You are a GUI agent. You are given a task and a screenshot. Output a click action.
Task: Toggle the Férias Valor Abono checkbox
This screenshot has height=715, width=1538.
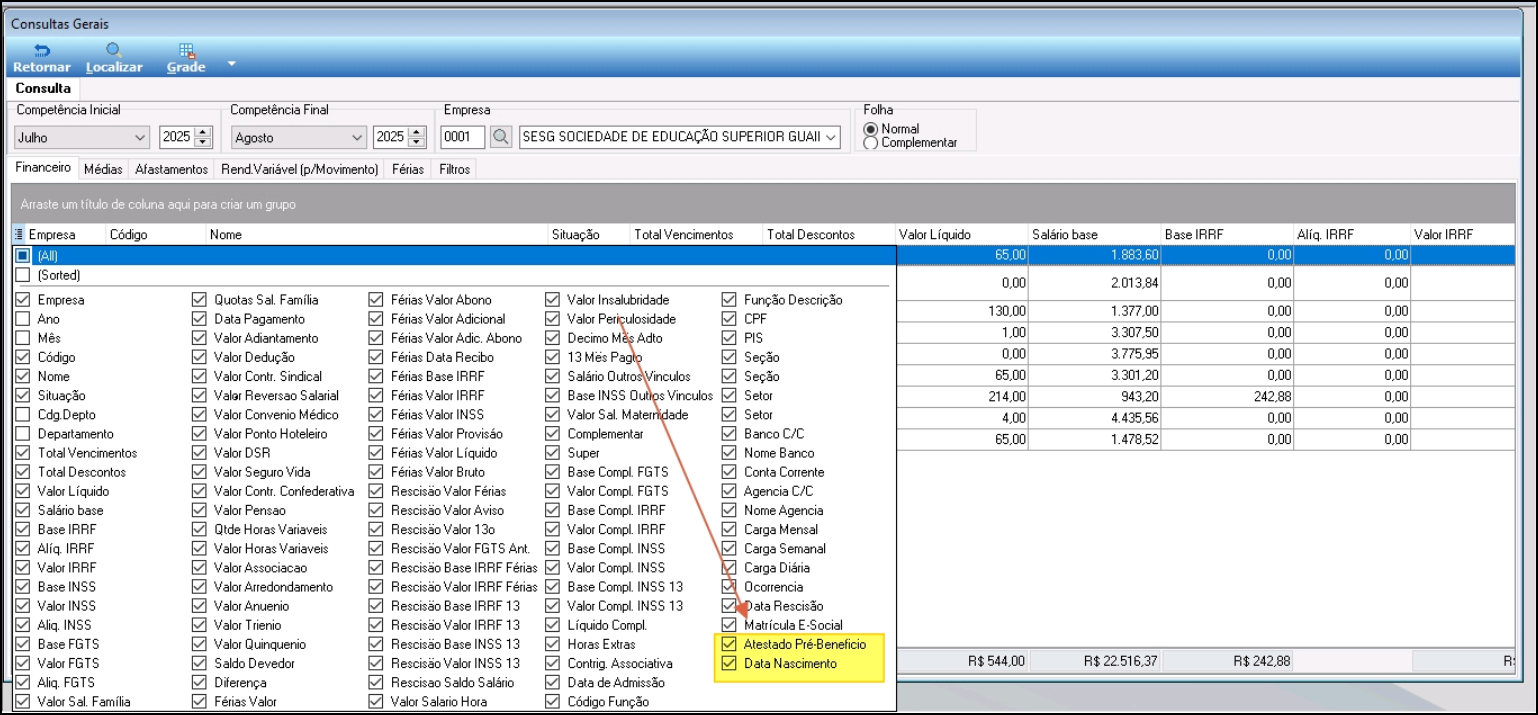376,300
